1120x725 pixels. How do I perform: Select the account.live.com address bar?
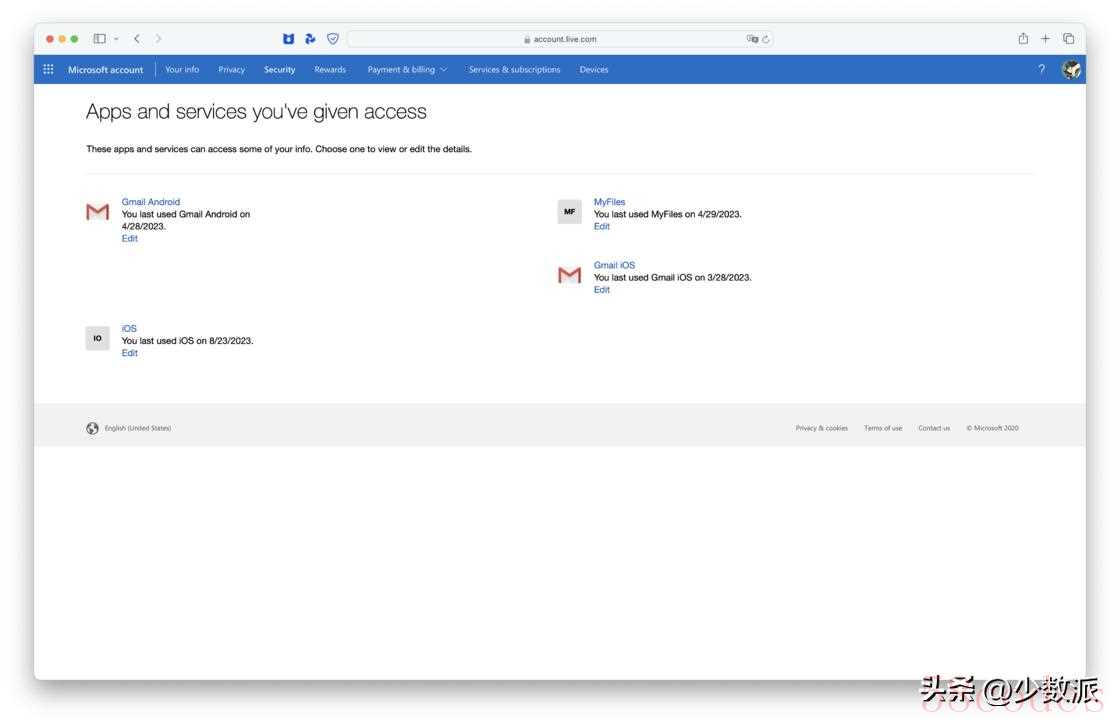pos(559,39)
